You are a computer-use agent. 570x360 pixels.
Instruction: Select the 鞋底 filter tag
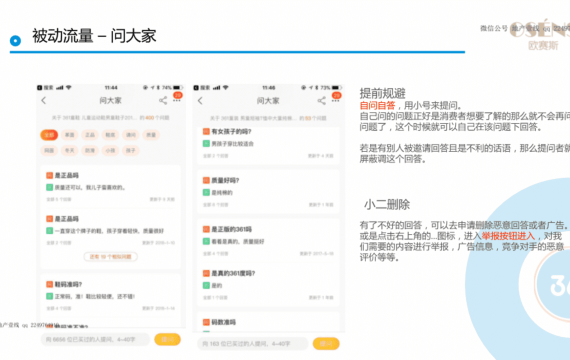pos(110,135)
